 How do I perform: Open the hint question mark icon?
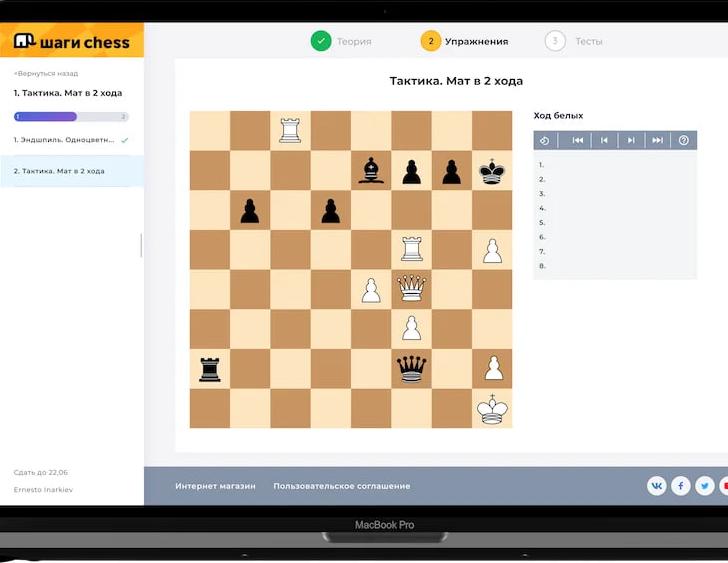click(x=684, y=141)
